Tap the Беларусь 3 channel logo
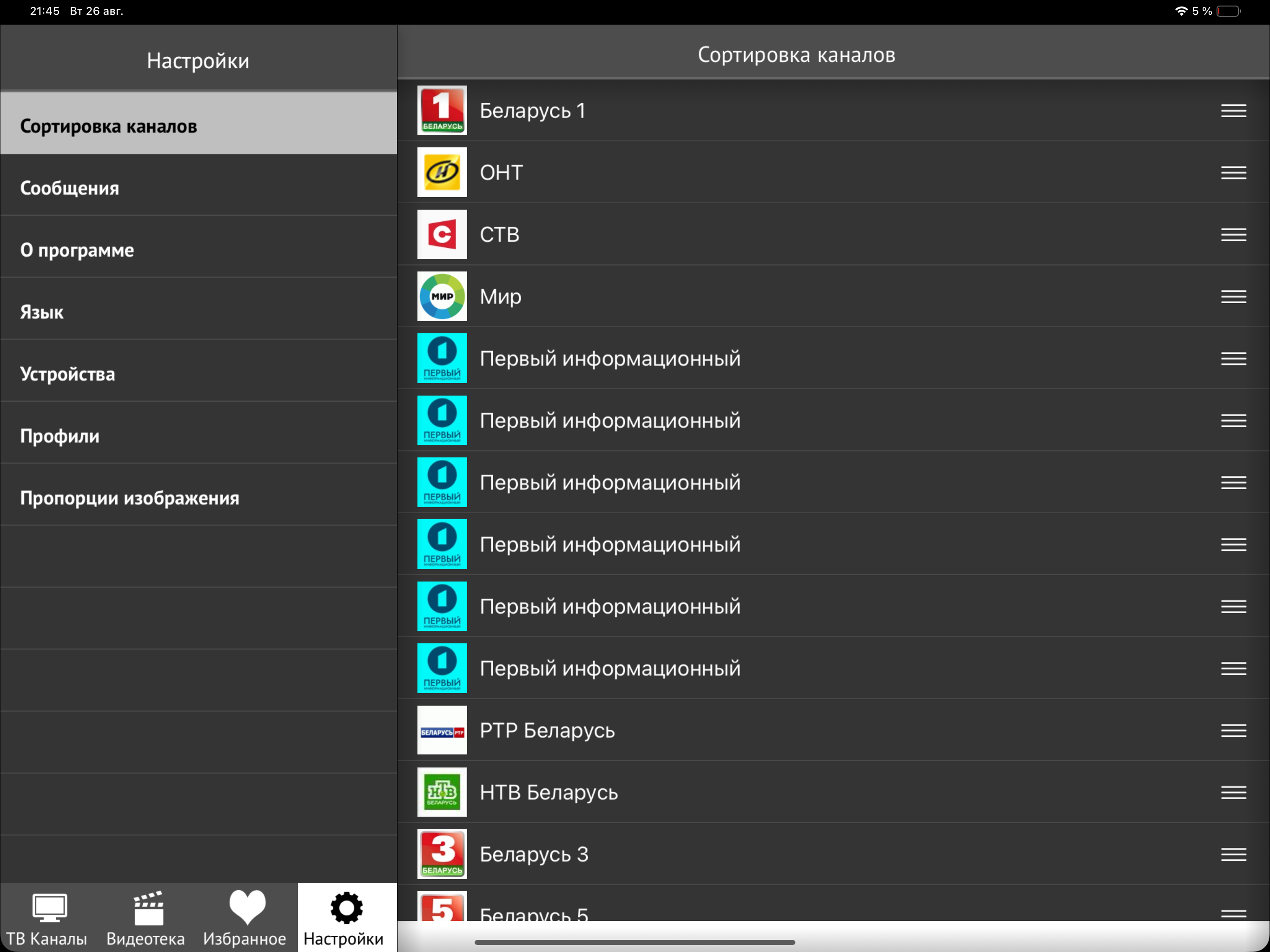This screenshot has width=1270, height=952. pyautogui.click(x=442, y=854)
